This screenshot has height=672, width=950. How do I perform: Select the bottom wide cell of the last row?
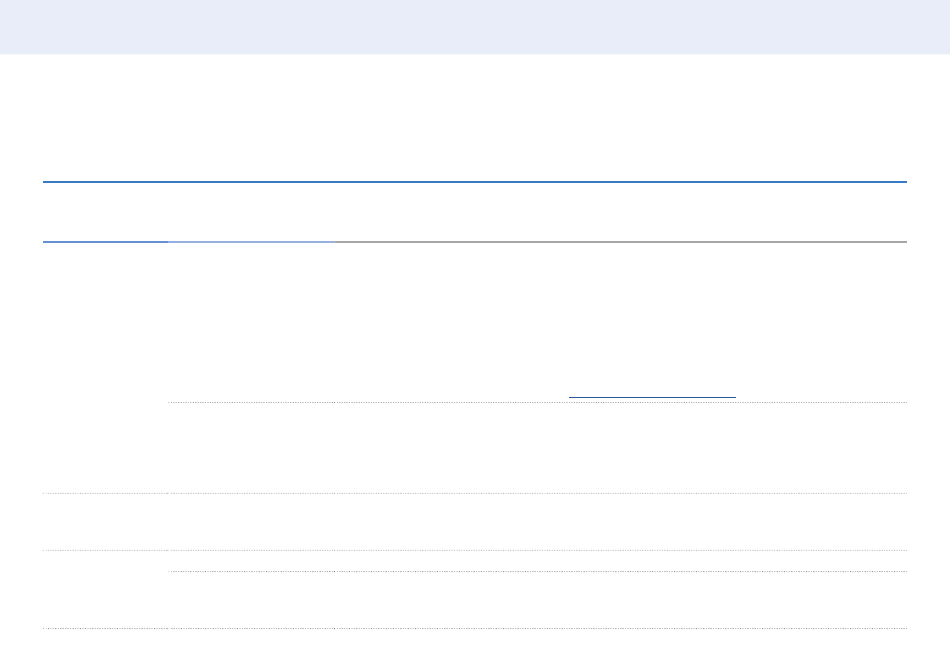[620, 600]
